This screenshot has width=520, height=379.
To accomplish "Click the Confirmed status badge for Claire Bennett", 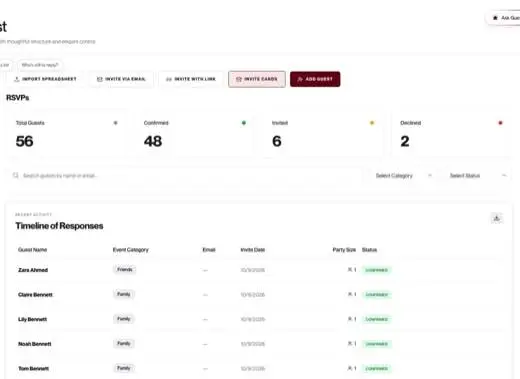I will 377,295.
